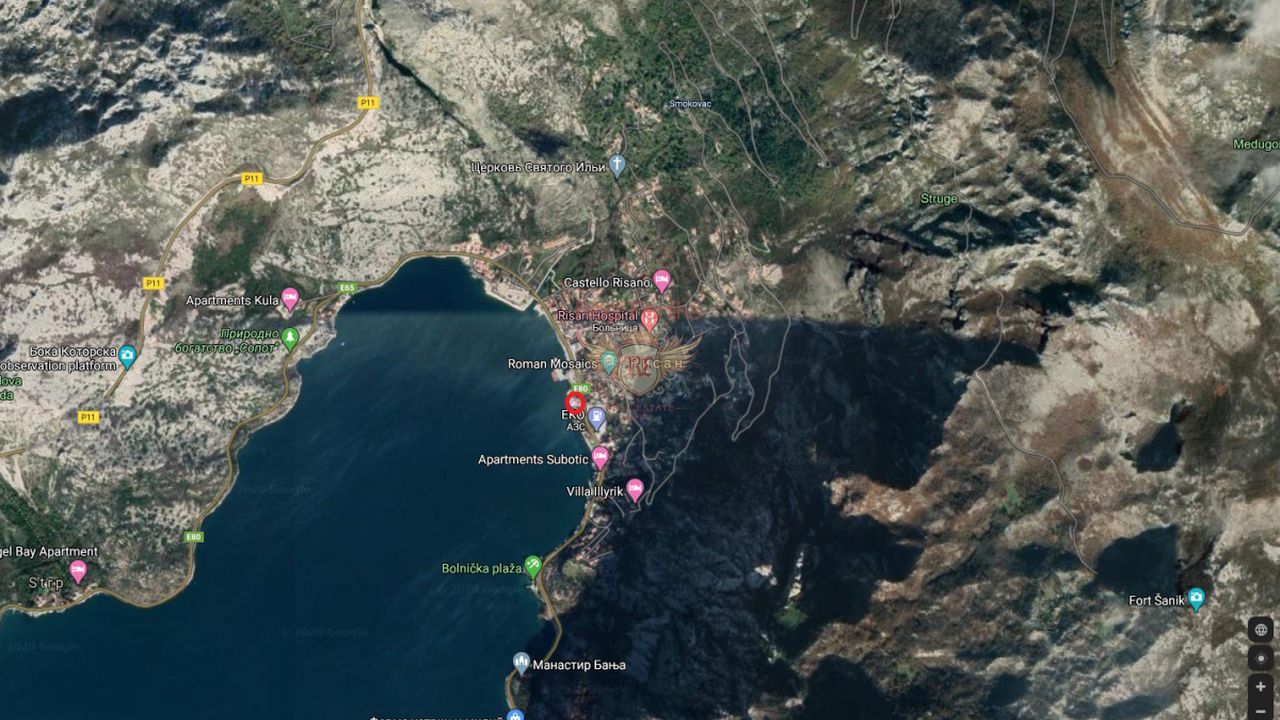
Task: Open Бока Которска observation platform pin
Action: [127, 356]
